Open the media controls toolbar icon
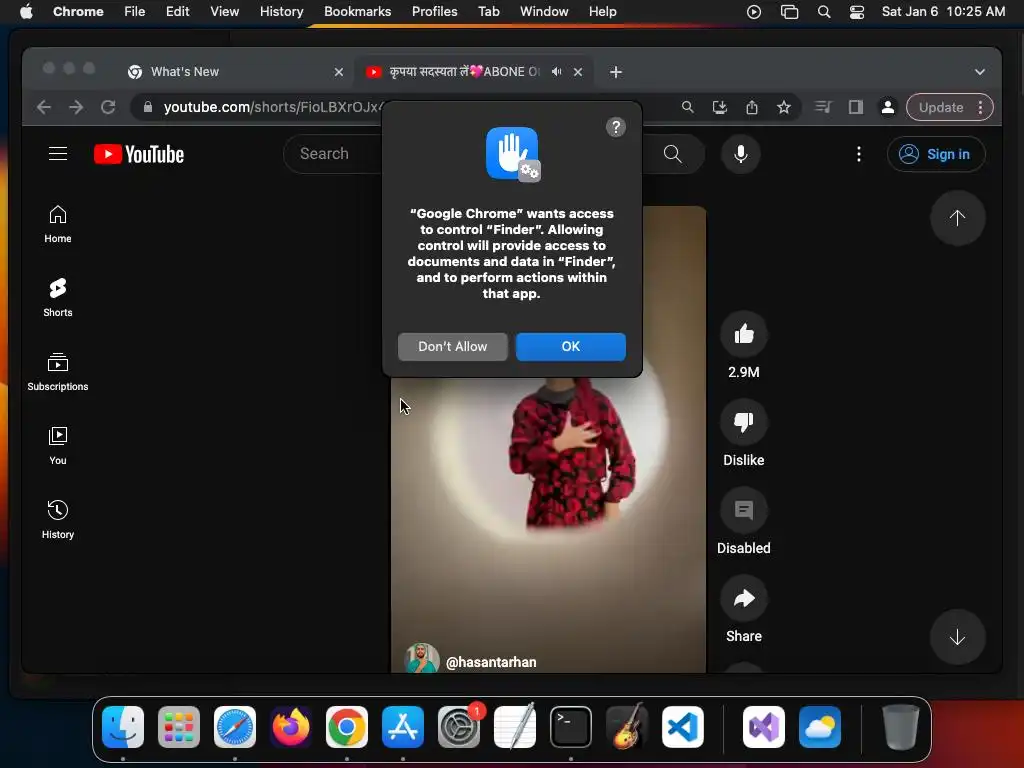Image resolution: width=1024 pixels, height=768 pixels. [x=824, y=107]
